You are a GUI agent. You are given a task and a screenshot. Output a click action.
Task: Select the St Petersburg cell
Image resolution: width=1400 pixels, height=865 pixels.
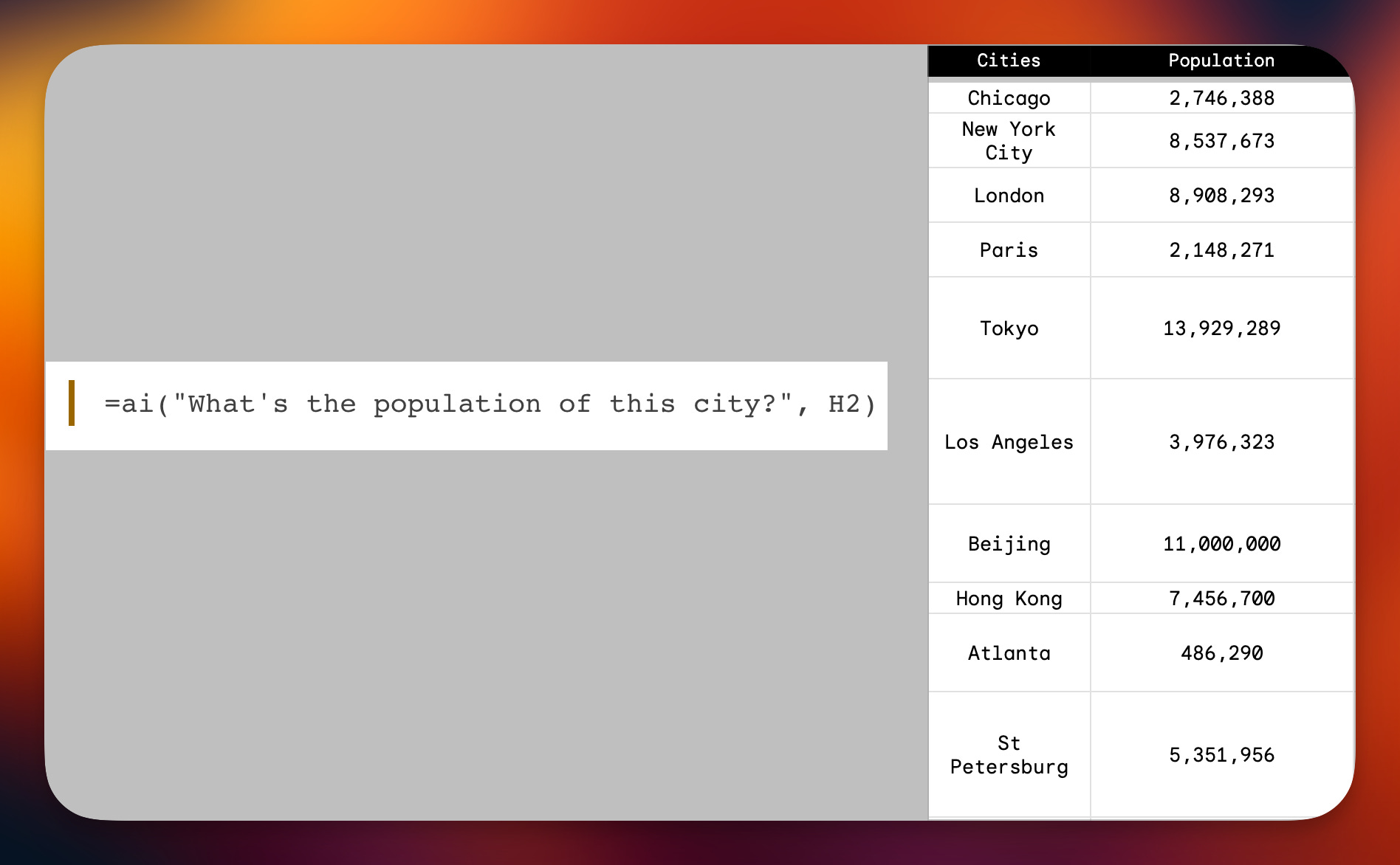point(1009,754)
